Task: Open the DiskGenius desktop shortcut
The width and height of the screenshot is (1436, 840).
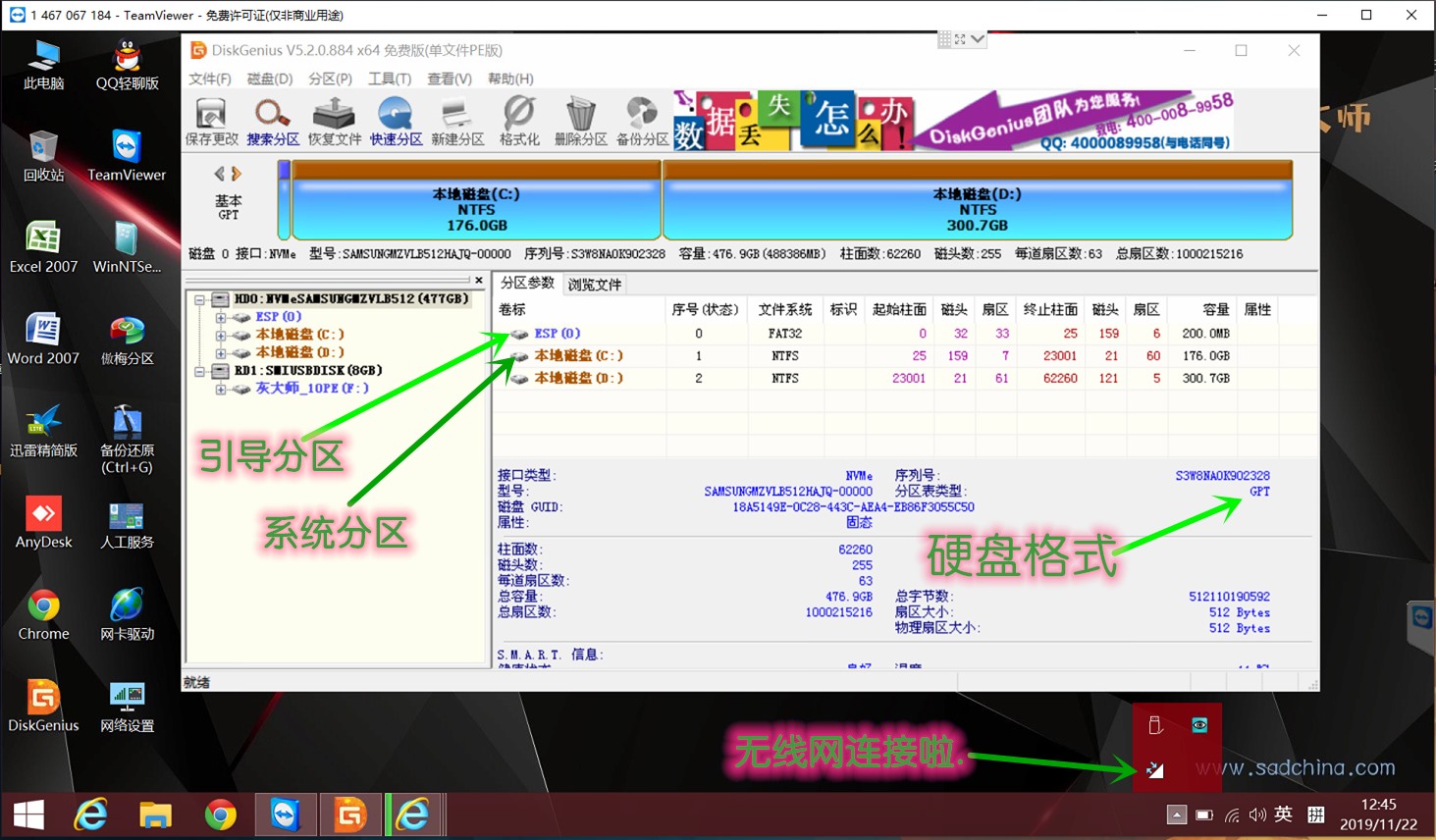Action: (x=43, y=706)
